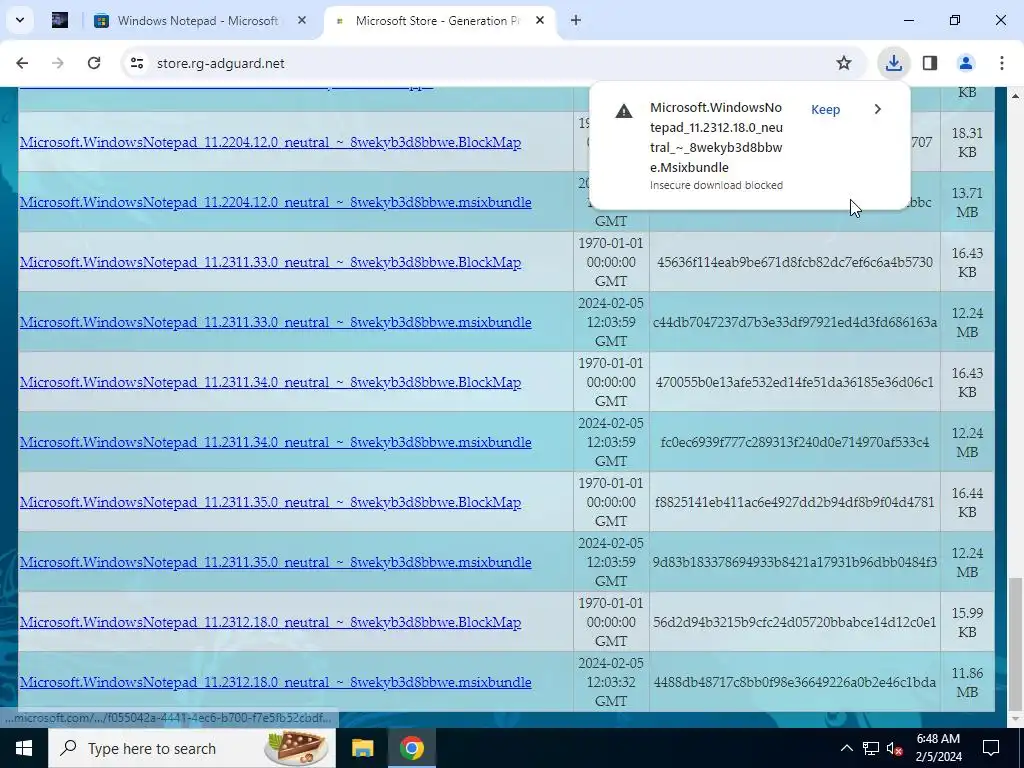Switch to the Windows Notepad - Microsoft tab
Viewport: 1024px width, 768px height.
196,21
